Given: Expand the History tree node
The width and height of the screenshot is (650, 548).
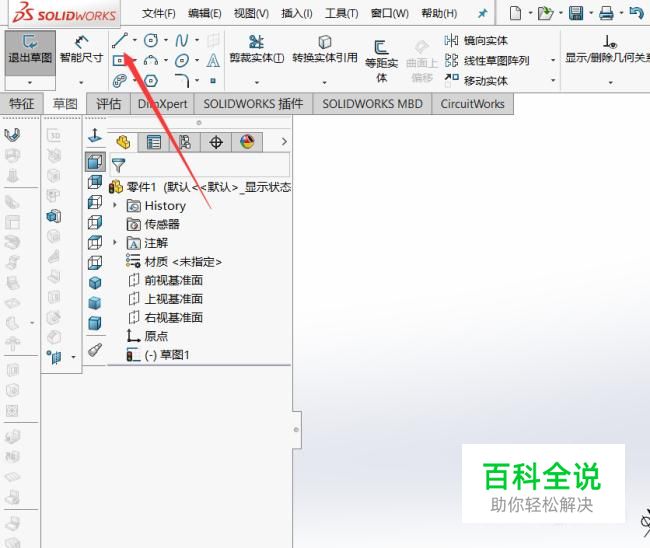Looking at the screenshot, I should pyautogui.click(x=115, y=205).
